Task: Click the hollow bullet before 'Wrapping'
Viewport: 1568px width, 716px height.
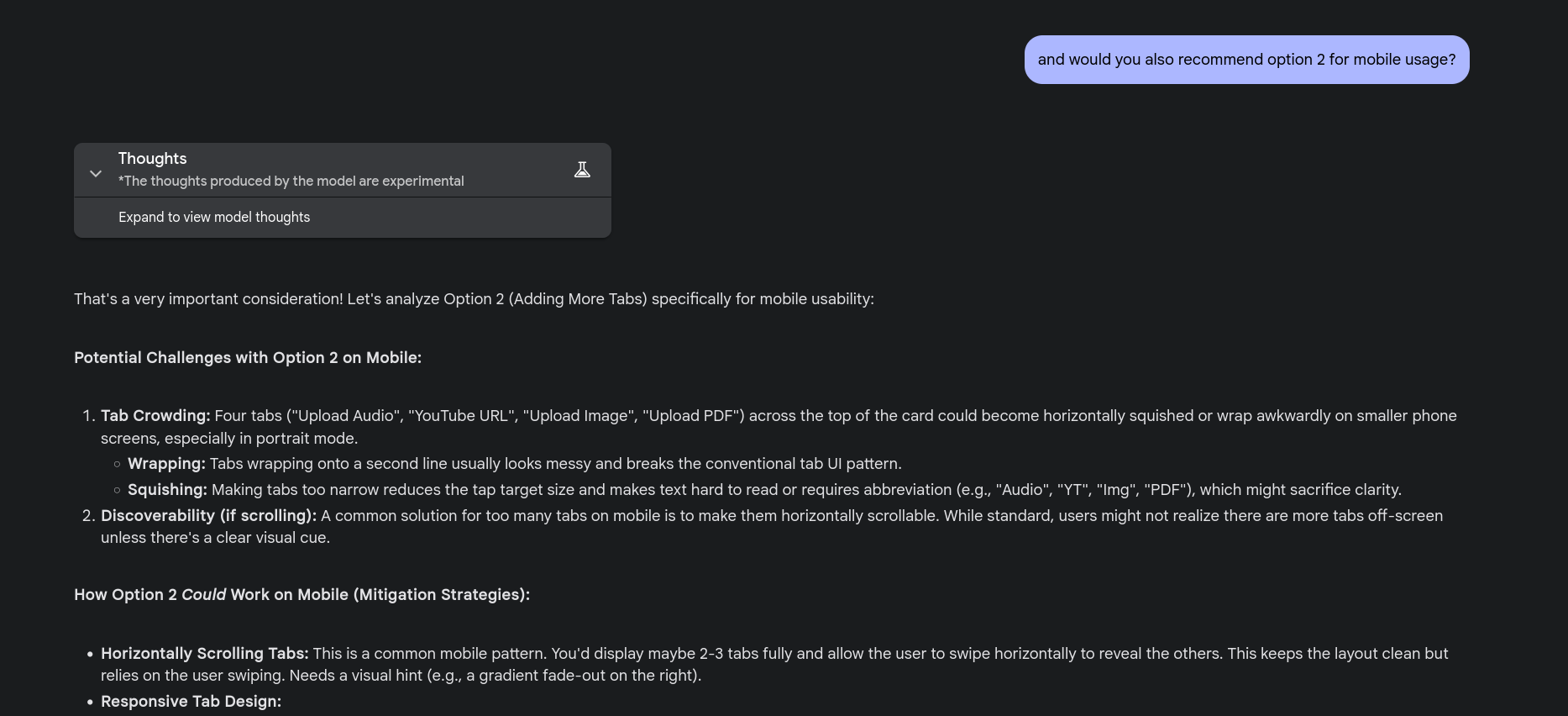Action: (x=117, y=464)
